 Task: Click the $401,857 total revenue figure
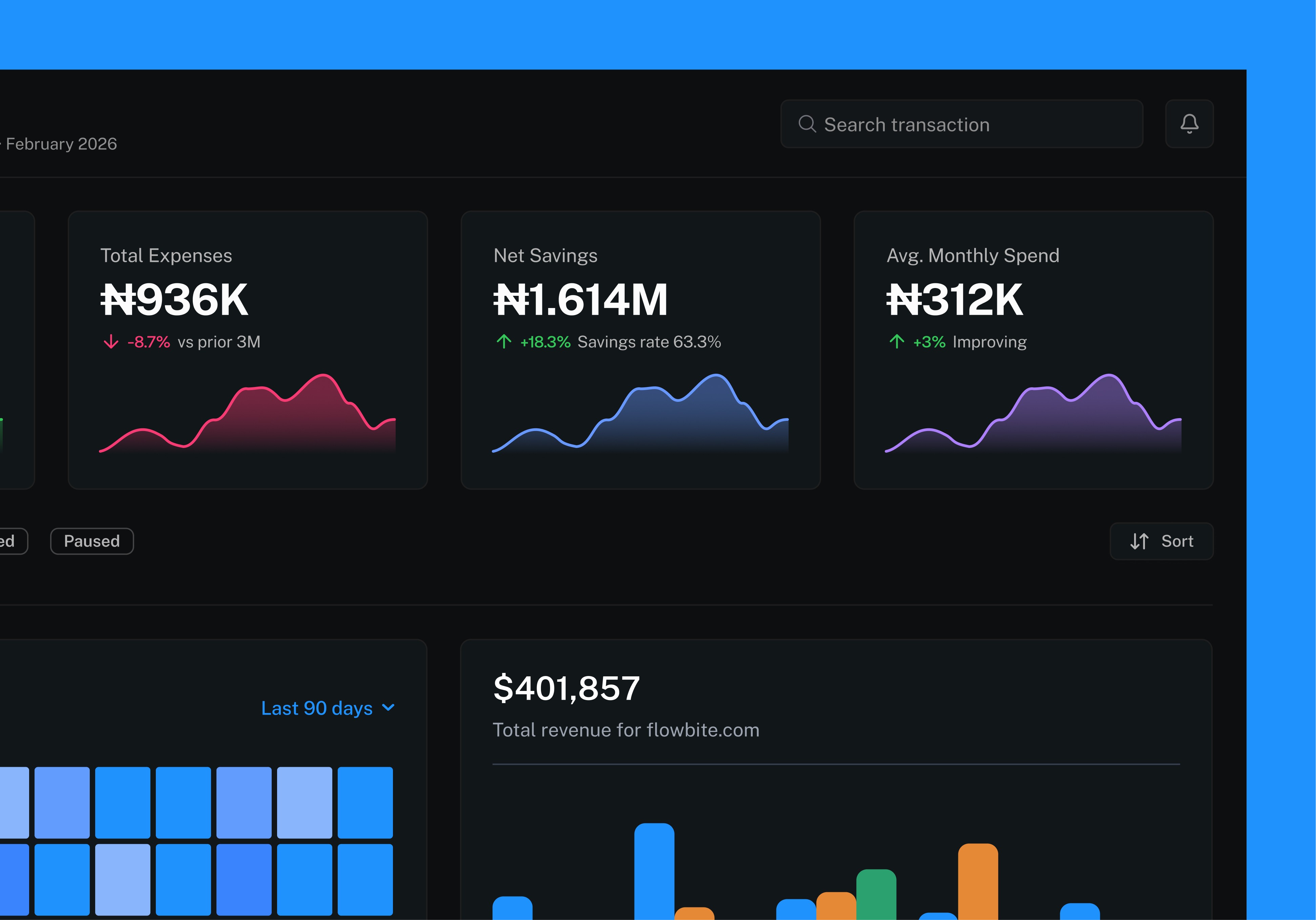[x=566, y=688]
